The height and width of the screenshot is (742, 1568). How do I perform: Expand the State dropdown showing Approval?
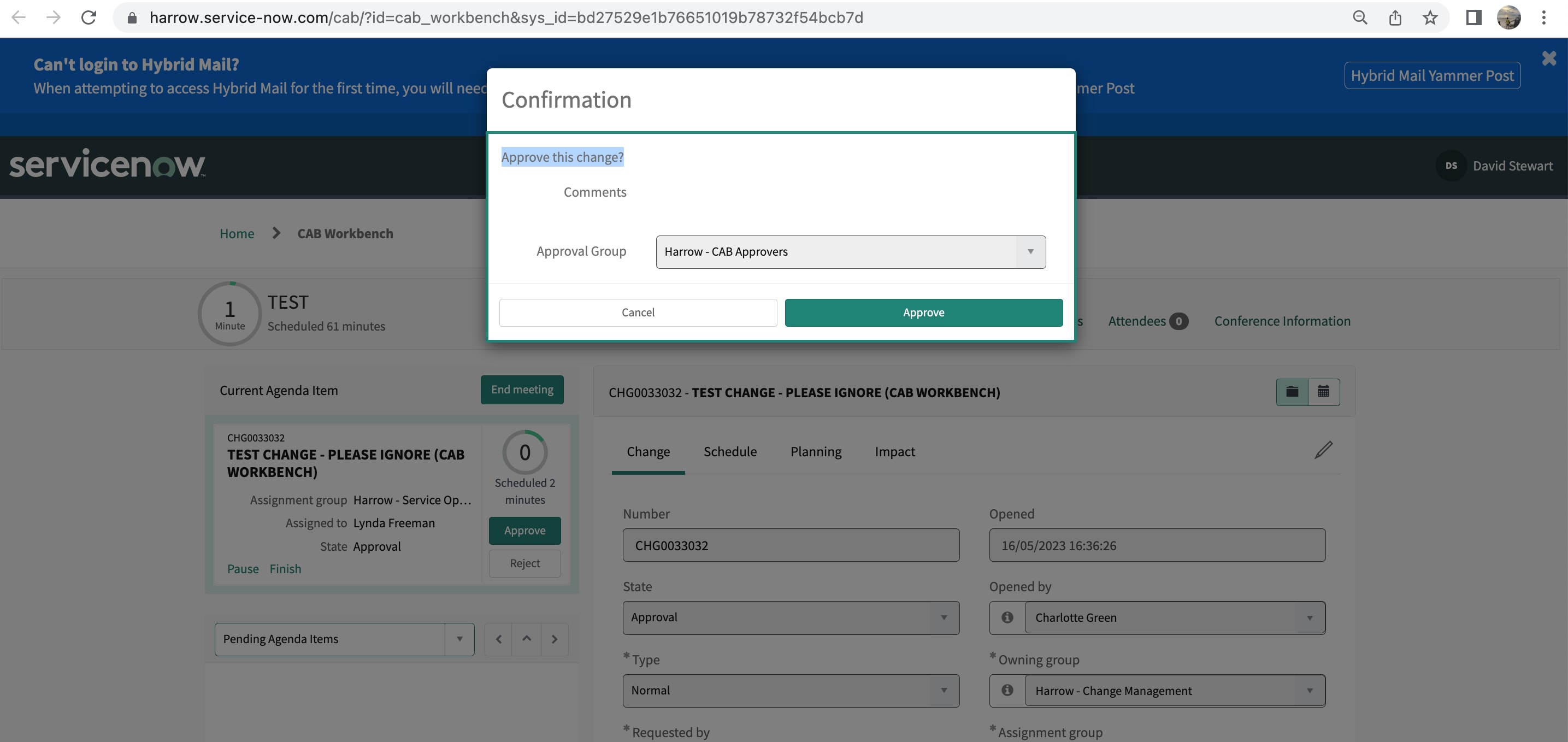coord(944,617)
